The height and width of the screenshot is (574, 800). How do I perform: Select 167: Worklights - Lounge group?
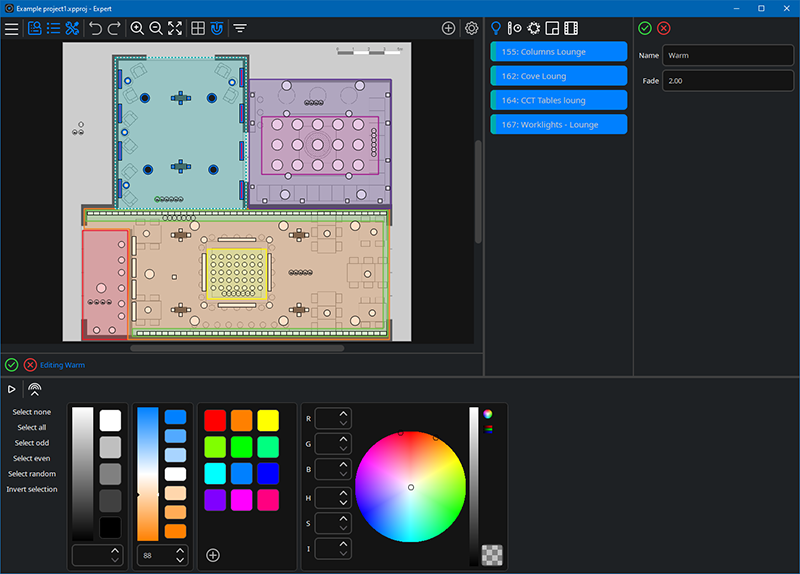coord(559,124)
